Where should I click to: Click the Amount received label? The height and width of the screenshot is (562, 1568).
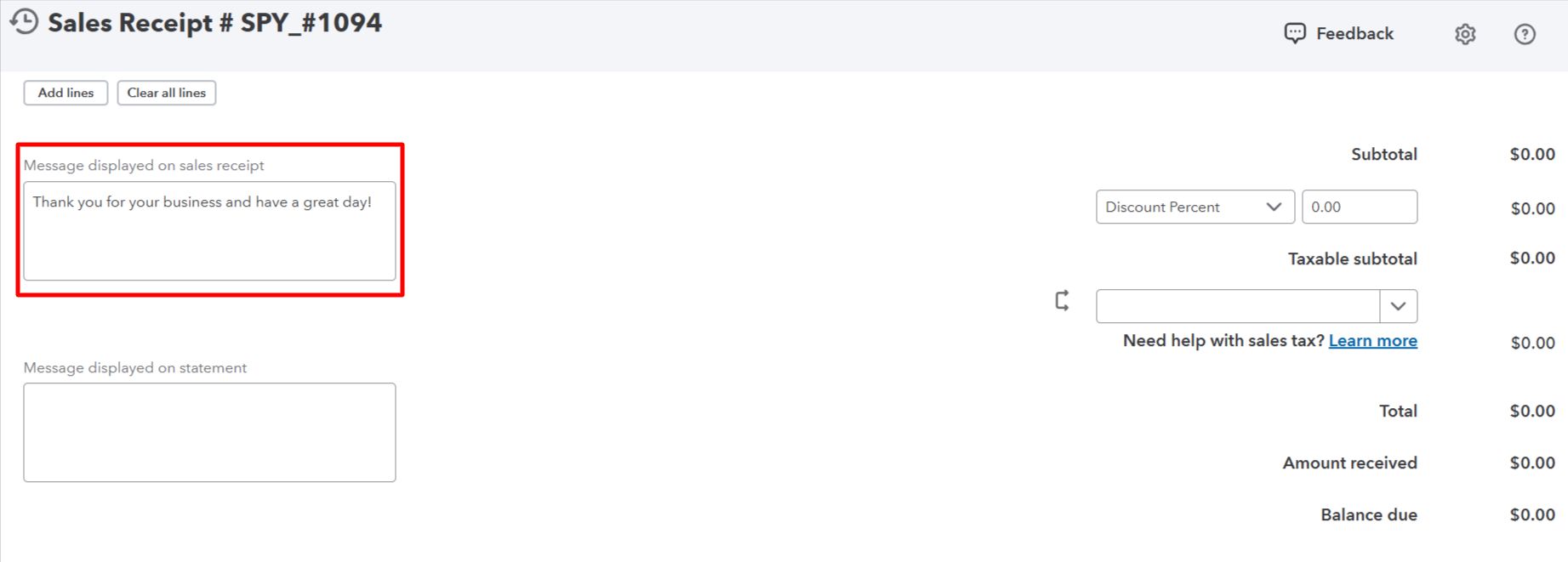pyautogui.click(x=1349, y=463)
